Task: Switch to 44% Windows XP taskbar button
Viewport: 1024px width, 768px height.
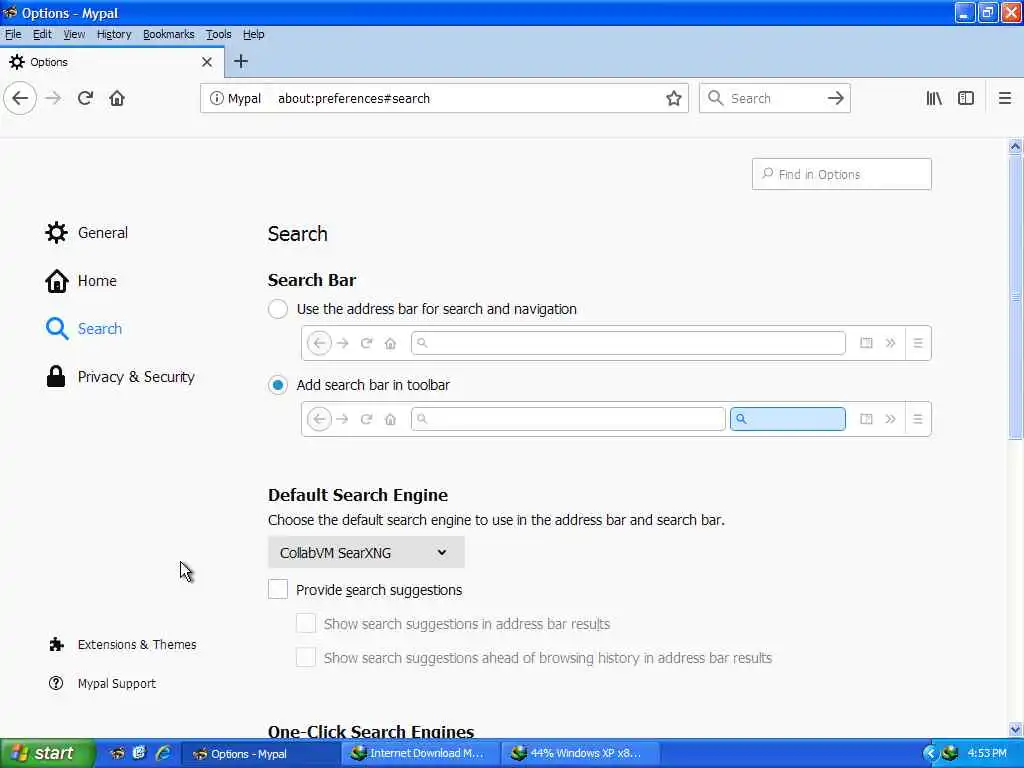Action: pyautogui.click(x=581, y=754)
